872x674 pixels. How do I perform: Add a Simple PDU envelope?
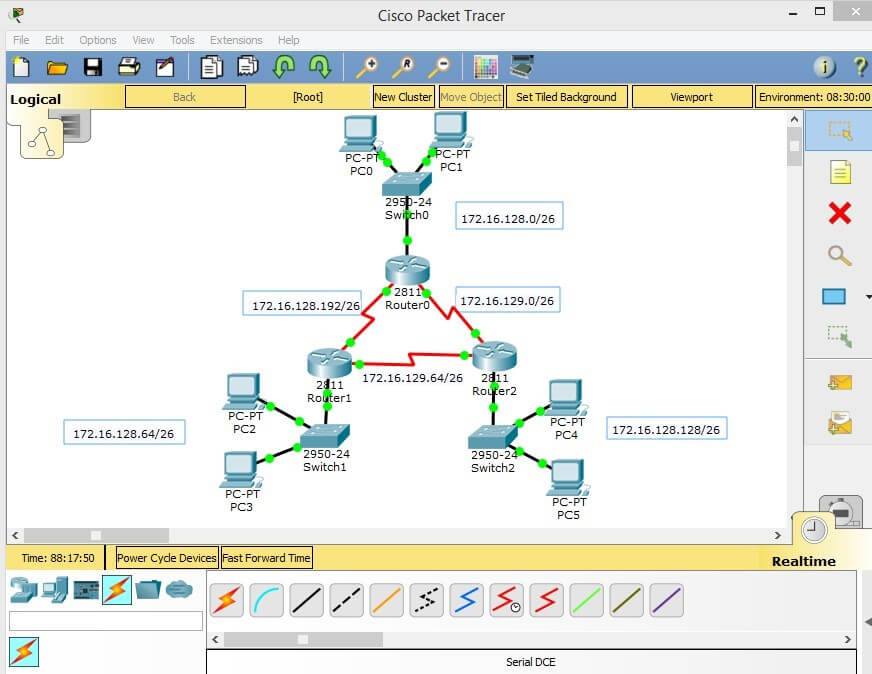tap(840, 383)
